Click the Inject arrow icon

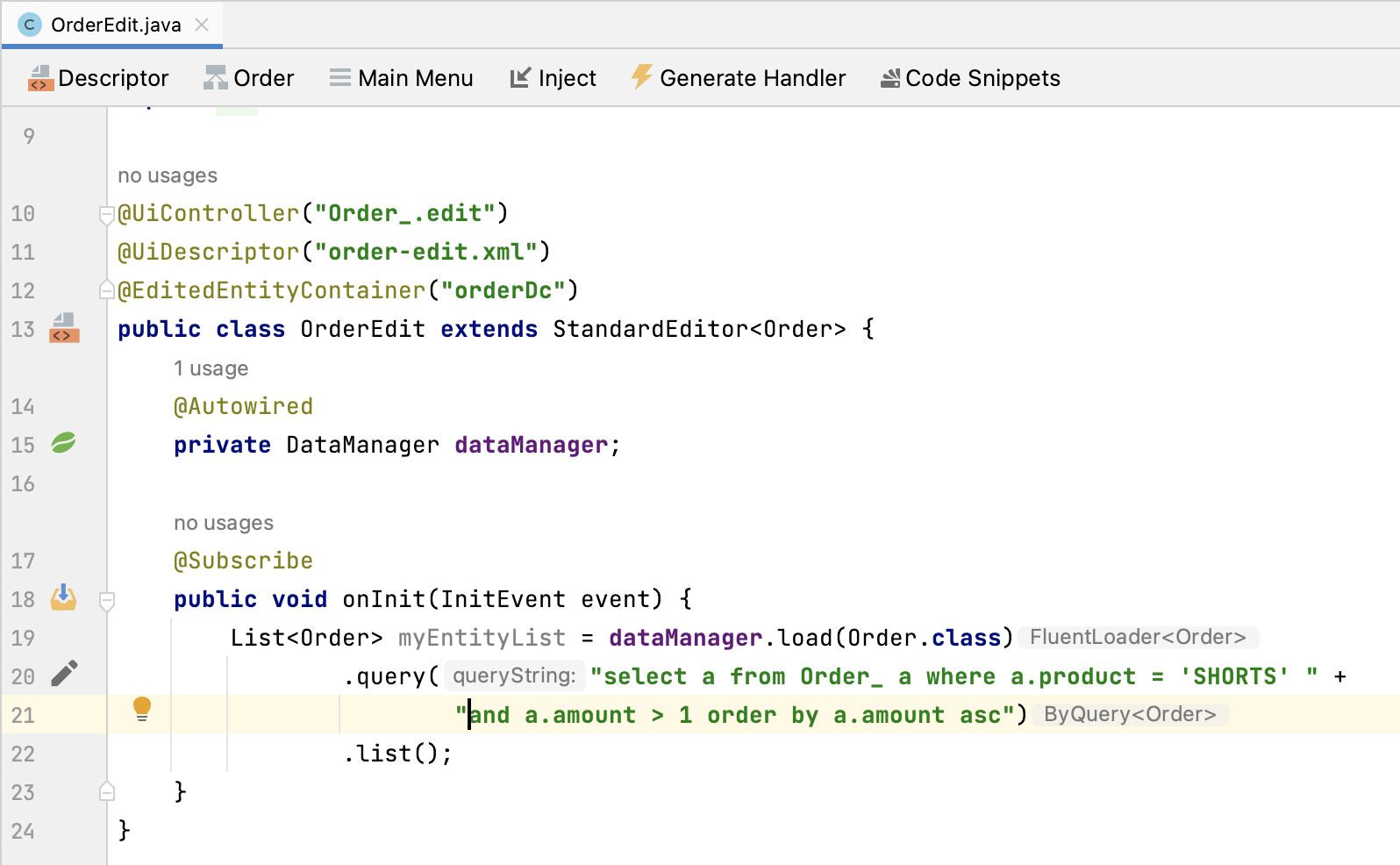click(520, 78)
